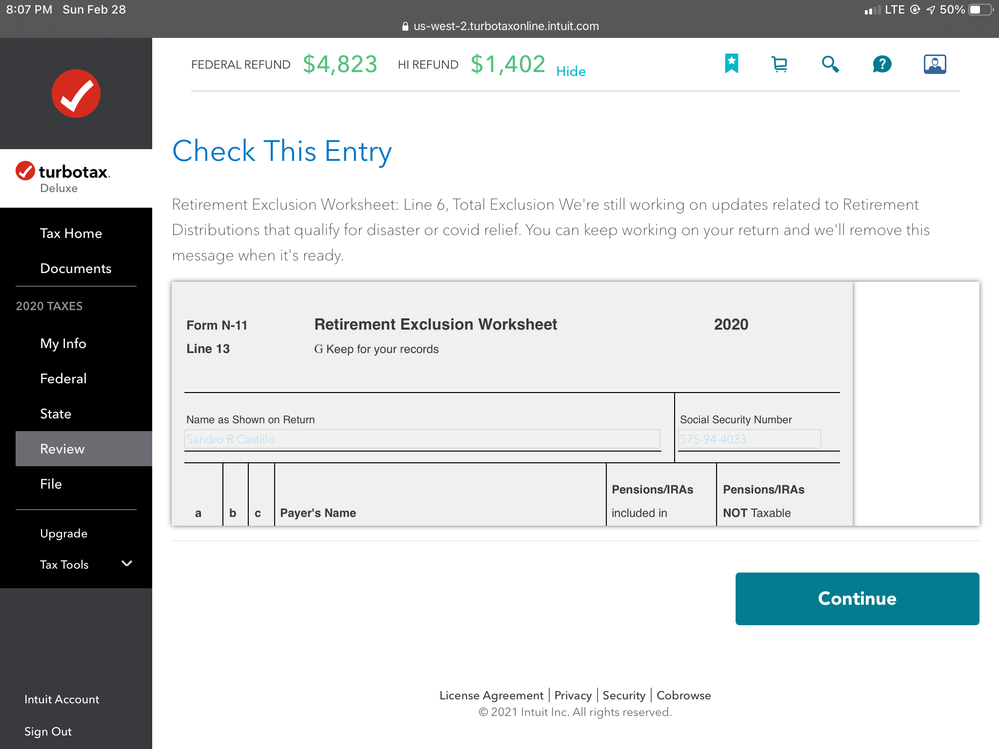Select the Federal section
The width and height of the screenshot is (999, 749).
click(x=63, y=378)
